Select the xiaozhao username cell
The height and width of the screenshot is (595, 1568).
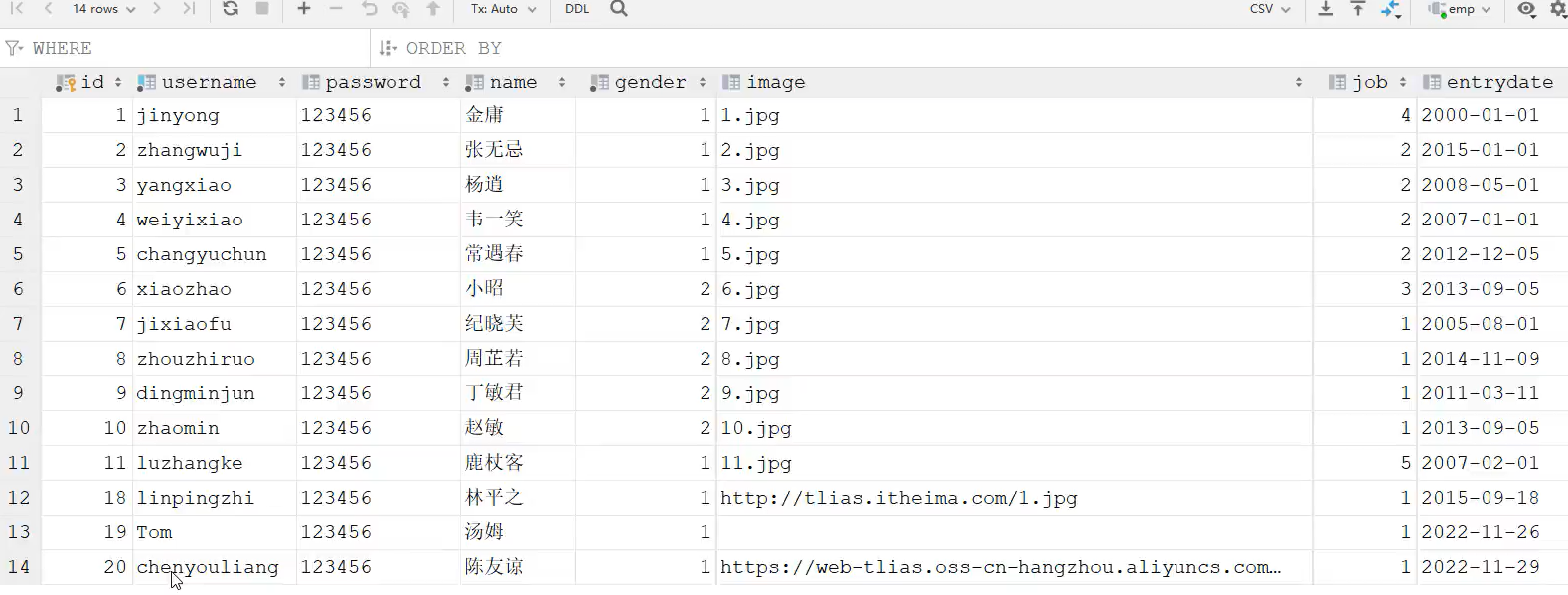[x=215, y=289]
